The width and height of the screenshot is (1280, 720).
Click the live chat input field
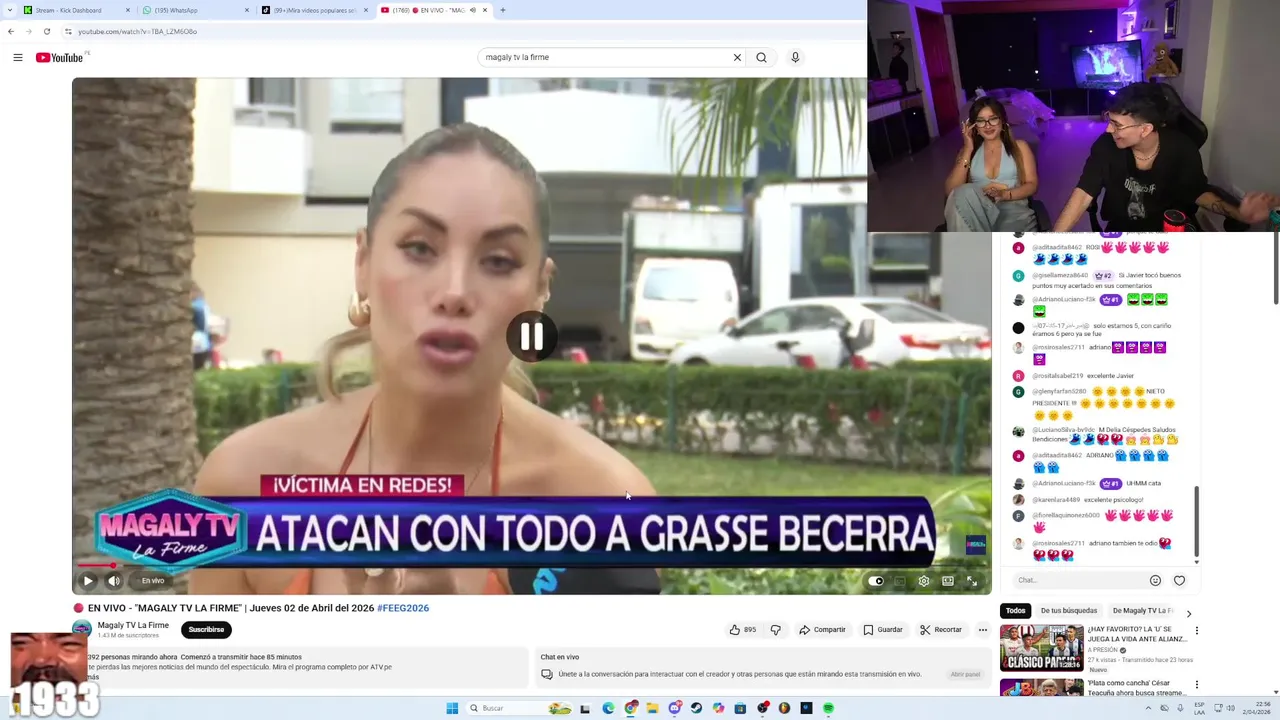(x=1078, y=580)
